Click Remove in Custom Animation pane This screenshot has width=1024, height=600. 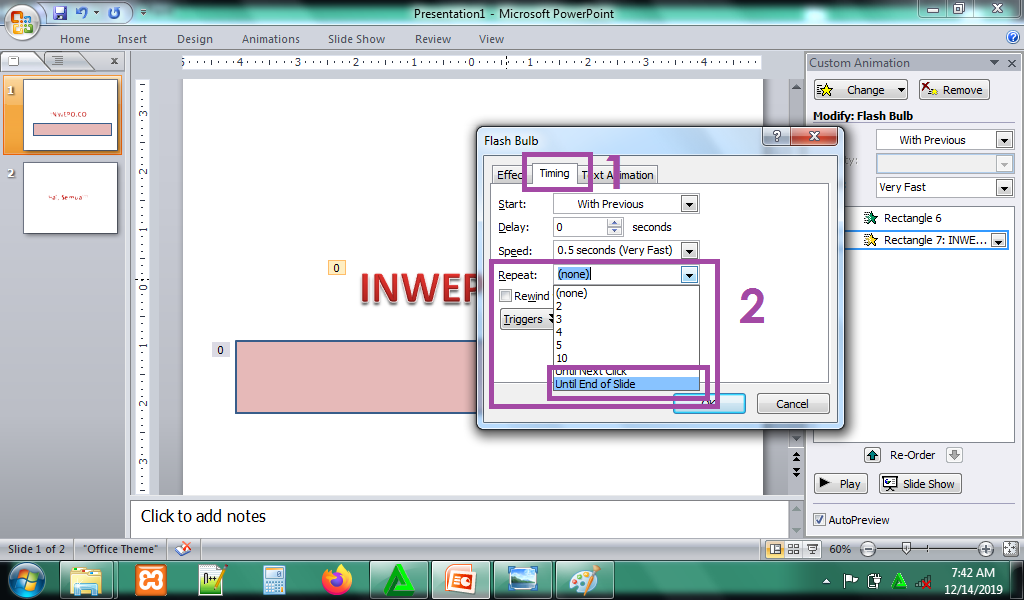[954, 90]
